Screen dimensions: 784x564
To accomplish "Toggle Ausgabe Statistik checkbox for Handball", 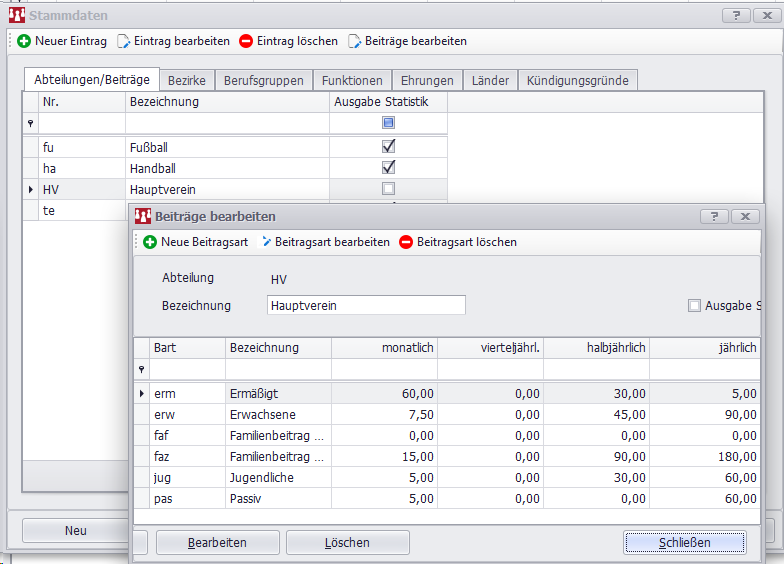I will [x=389, y=167].
